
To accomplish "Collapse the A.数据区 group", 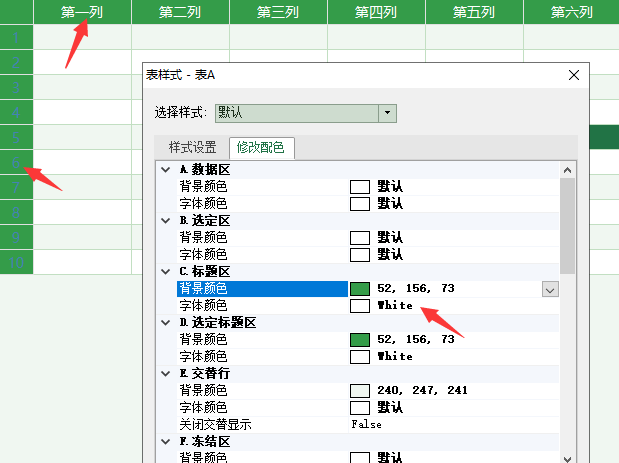I will pos(166,170).
